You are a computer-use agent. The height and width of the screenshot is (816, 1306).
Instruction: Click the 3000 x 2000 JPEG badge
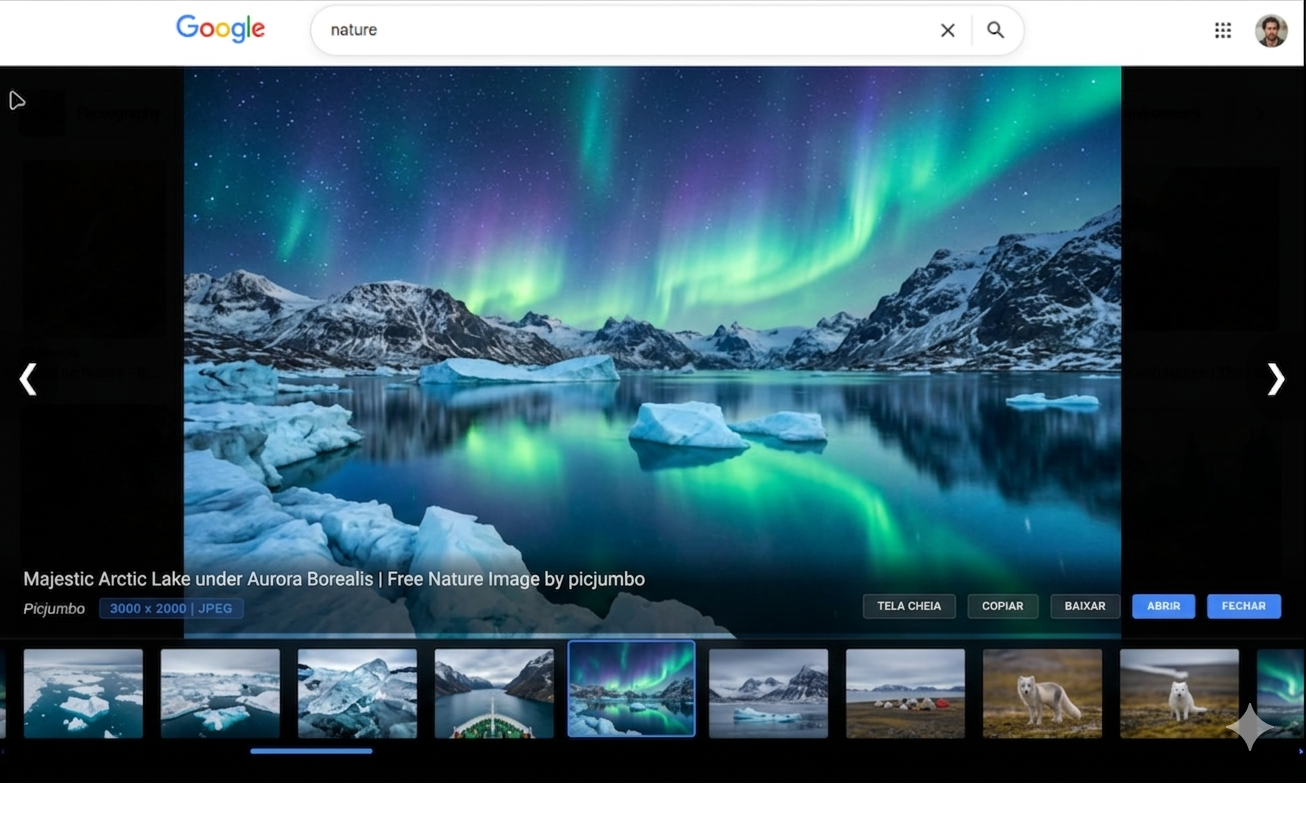pos(171,608)
